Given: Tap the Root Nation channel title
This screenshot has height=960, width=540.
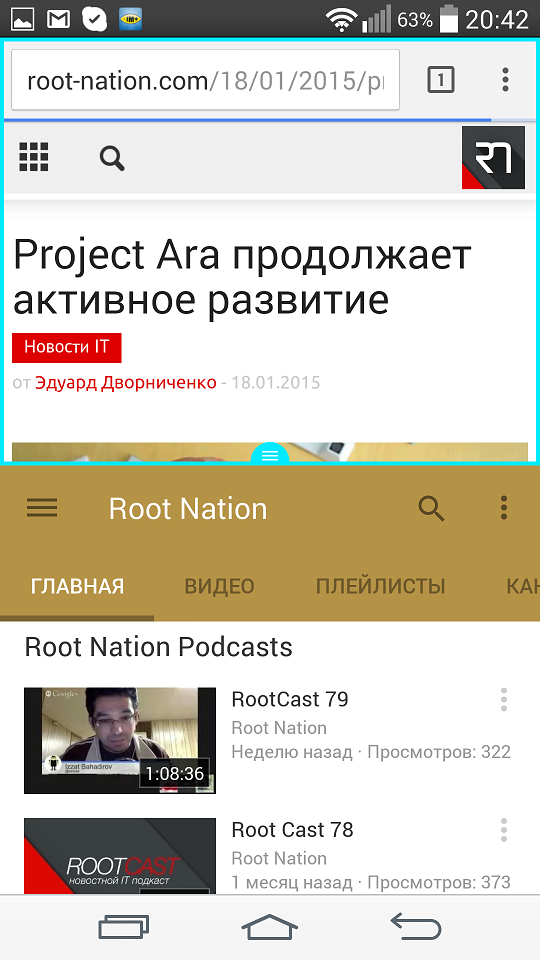Looking at the screenshot, I should coord(188,509).
